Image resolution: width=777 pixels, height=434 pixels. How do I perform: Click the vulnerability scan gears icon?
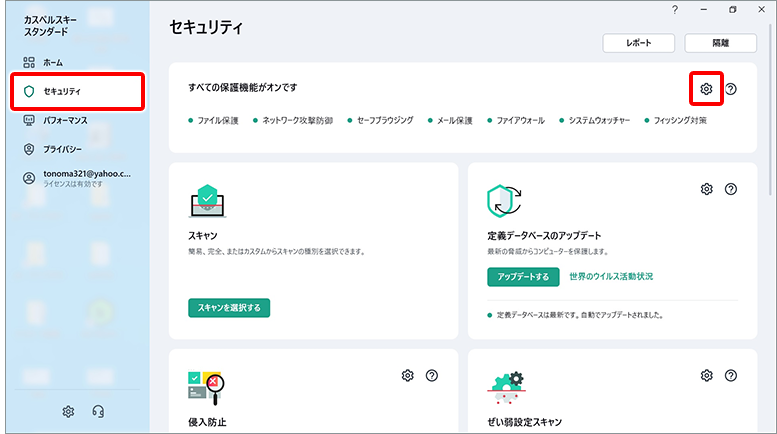click(506, 388)
